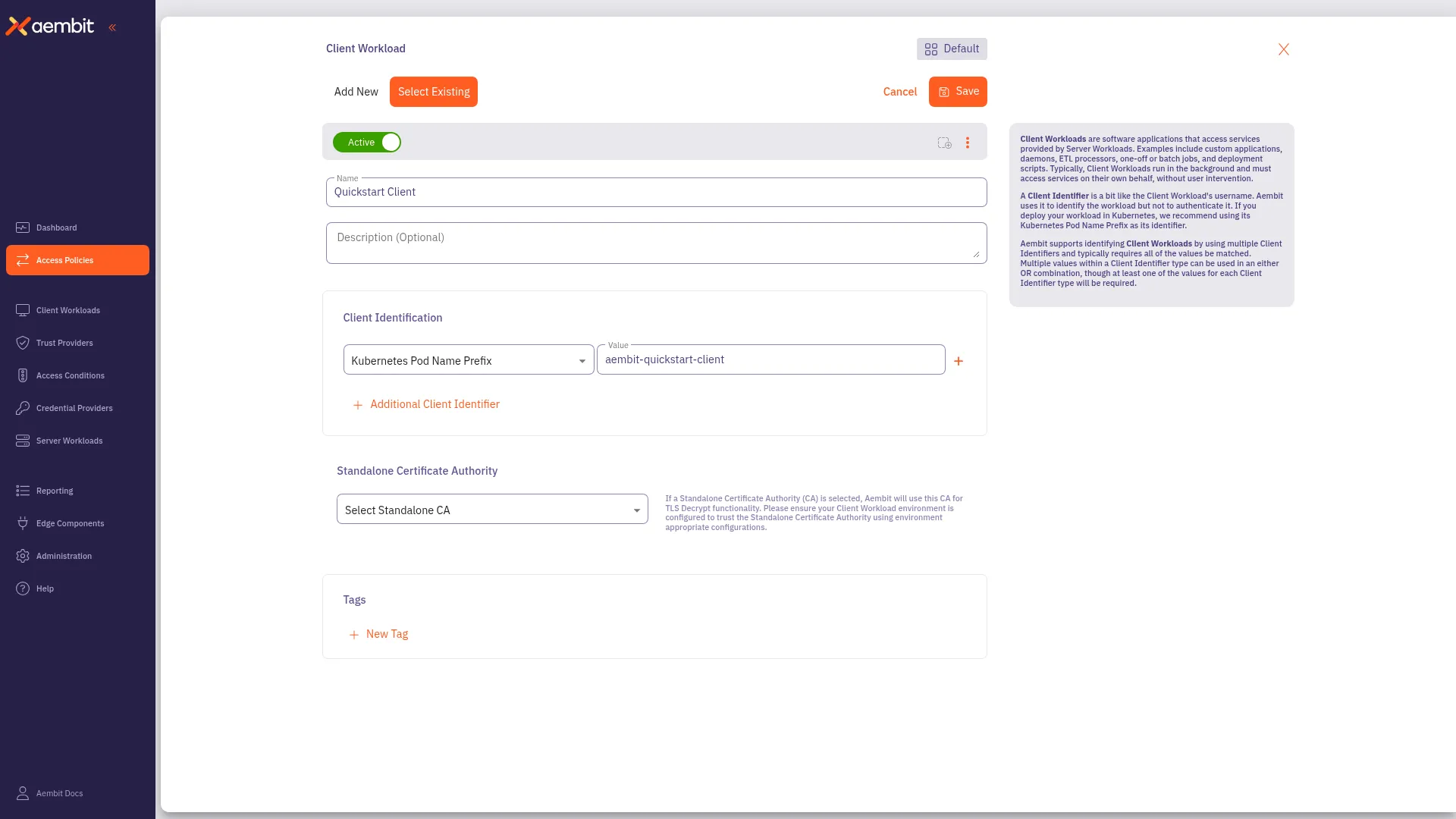Viewport: 1456px width, 819px height.
Task: Switch to Select Existing tab
Action: (434, 92)
